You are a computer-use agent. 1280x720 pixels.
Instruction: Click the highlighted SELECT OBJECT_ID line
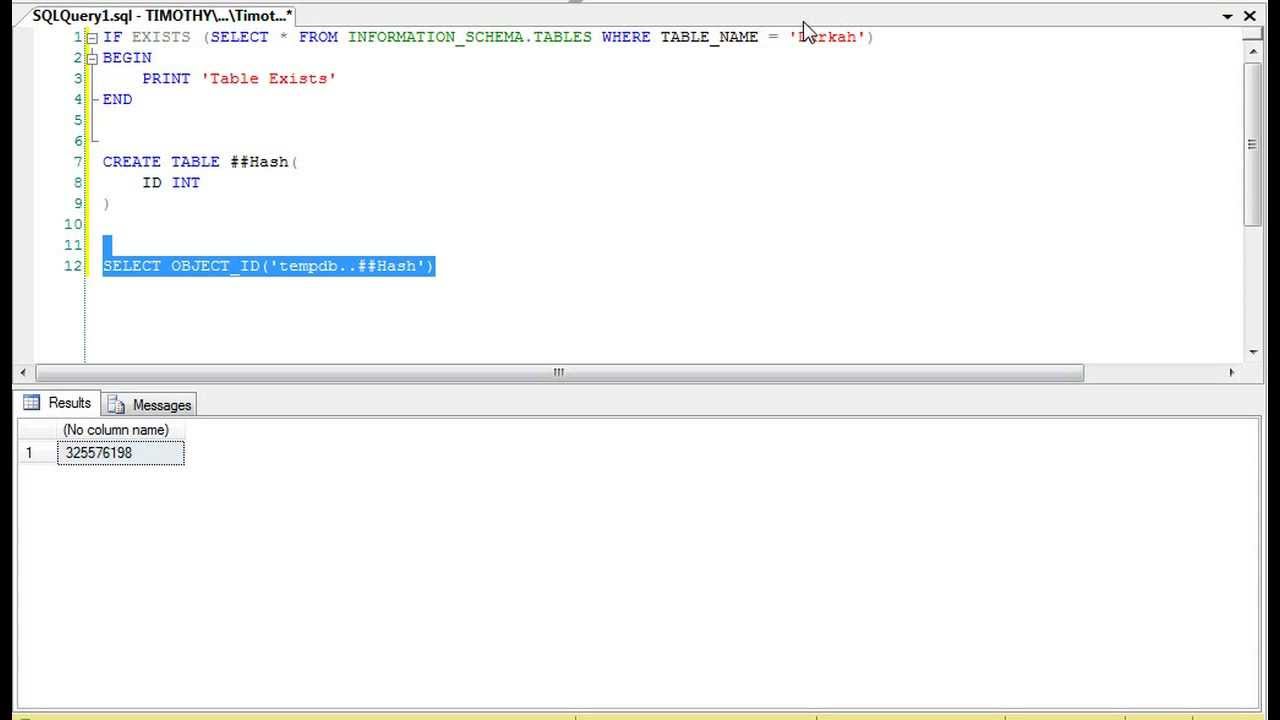point(268,266)
